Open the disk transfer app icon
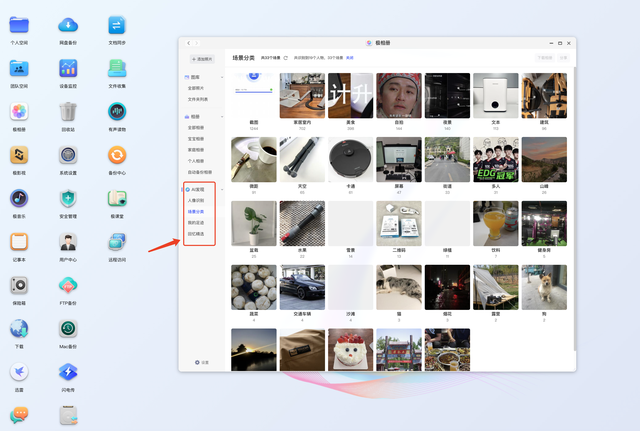The width and height of the screenshot is (640, 431). click(68, 415)
